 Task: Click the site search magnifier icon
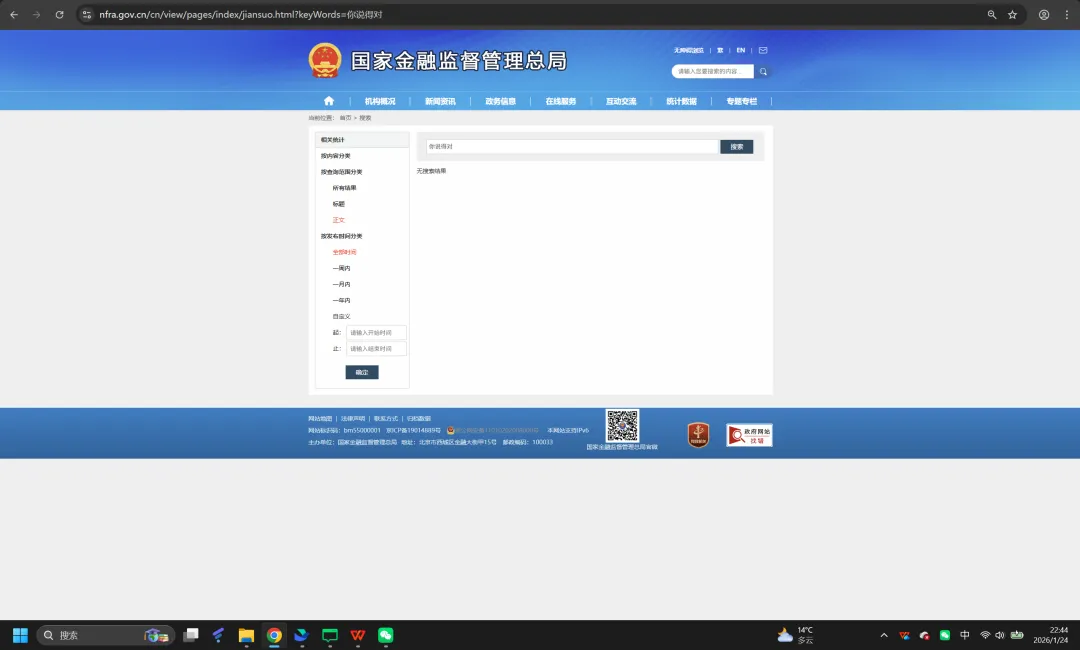[x=763, y=71]
